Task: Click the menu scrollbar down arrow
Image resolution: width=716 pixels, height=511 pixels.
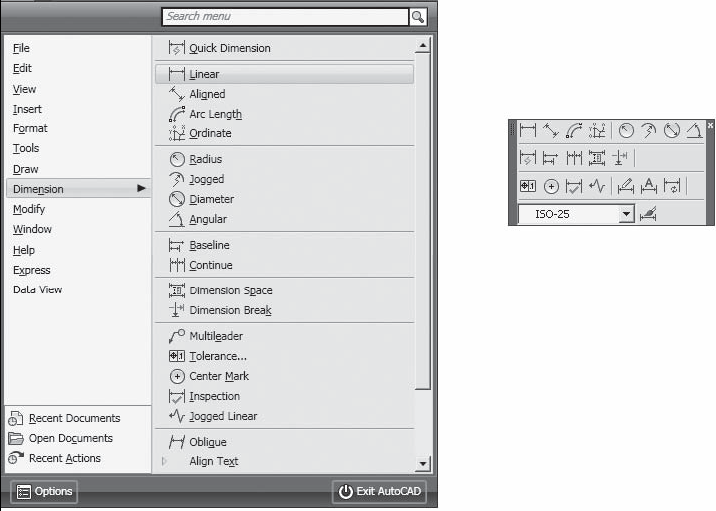Action: pyautogui.click(x=423, y=464)
